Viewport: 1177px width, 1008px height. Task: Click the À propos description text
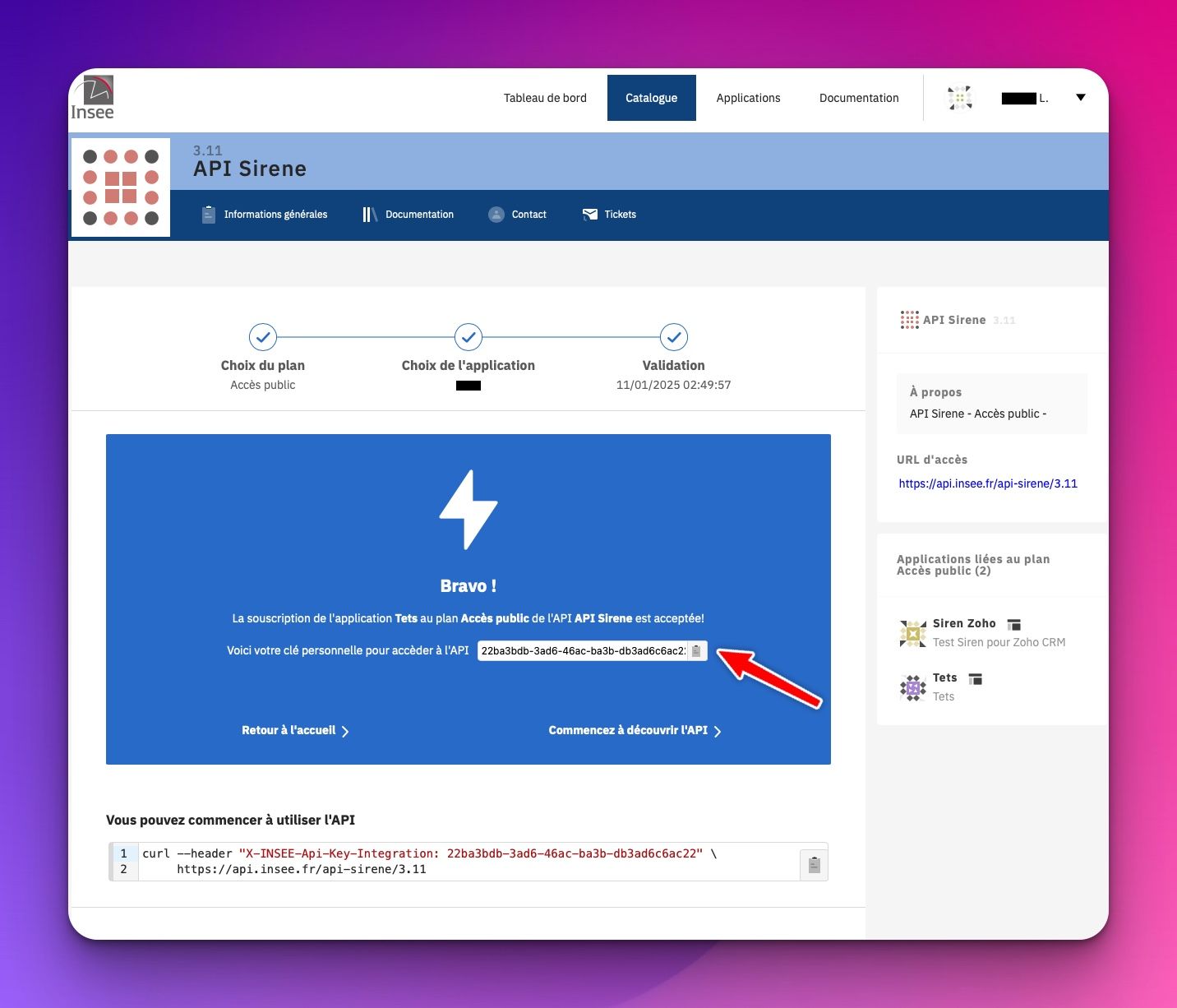pyautogui.click(x=978, y=414)
